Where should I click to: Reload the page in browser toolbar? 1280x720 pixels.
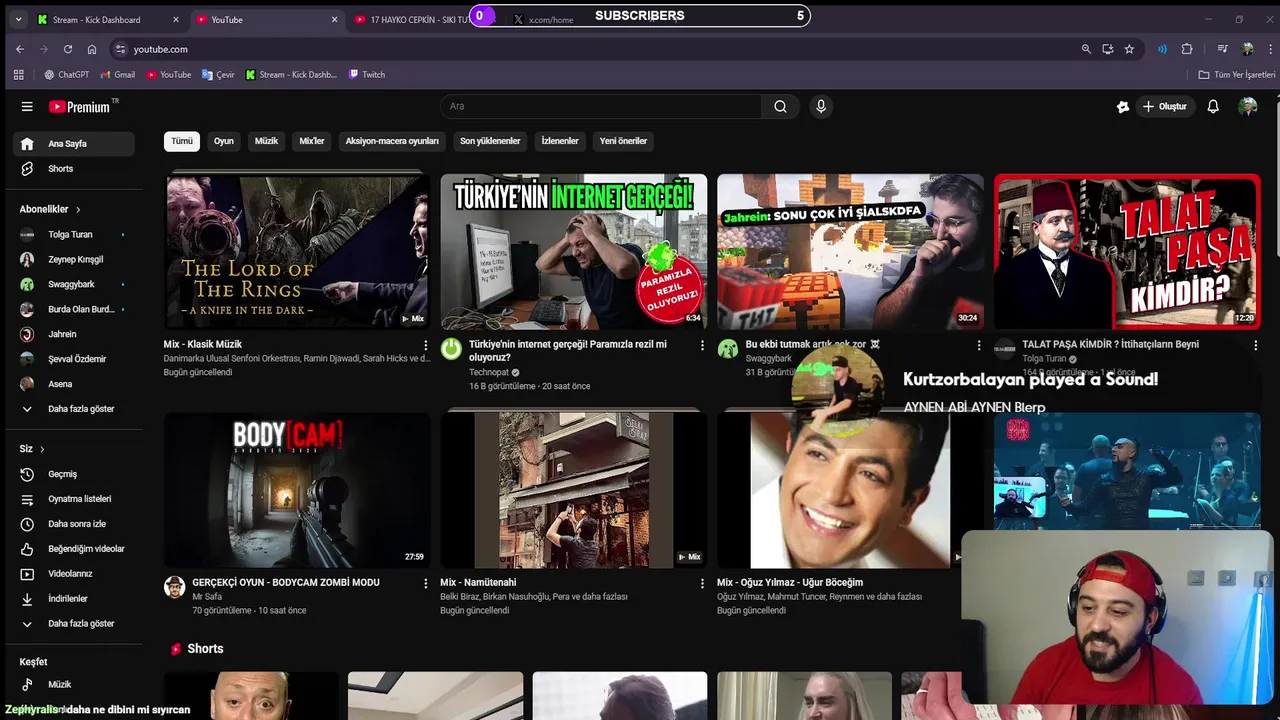tap(68, 49)
